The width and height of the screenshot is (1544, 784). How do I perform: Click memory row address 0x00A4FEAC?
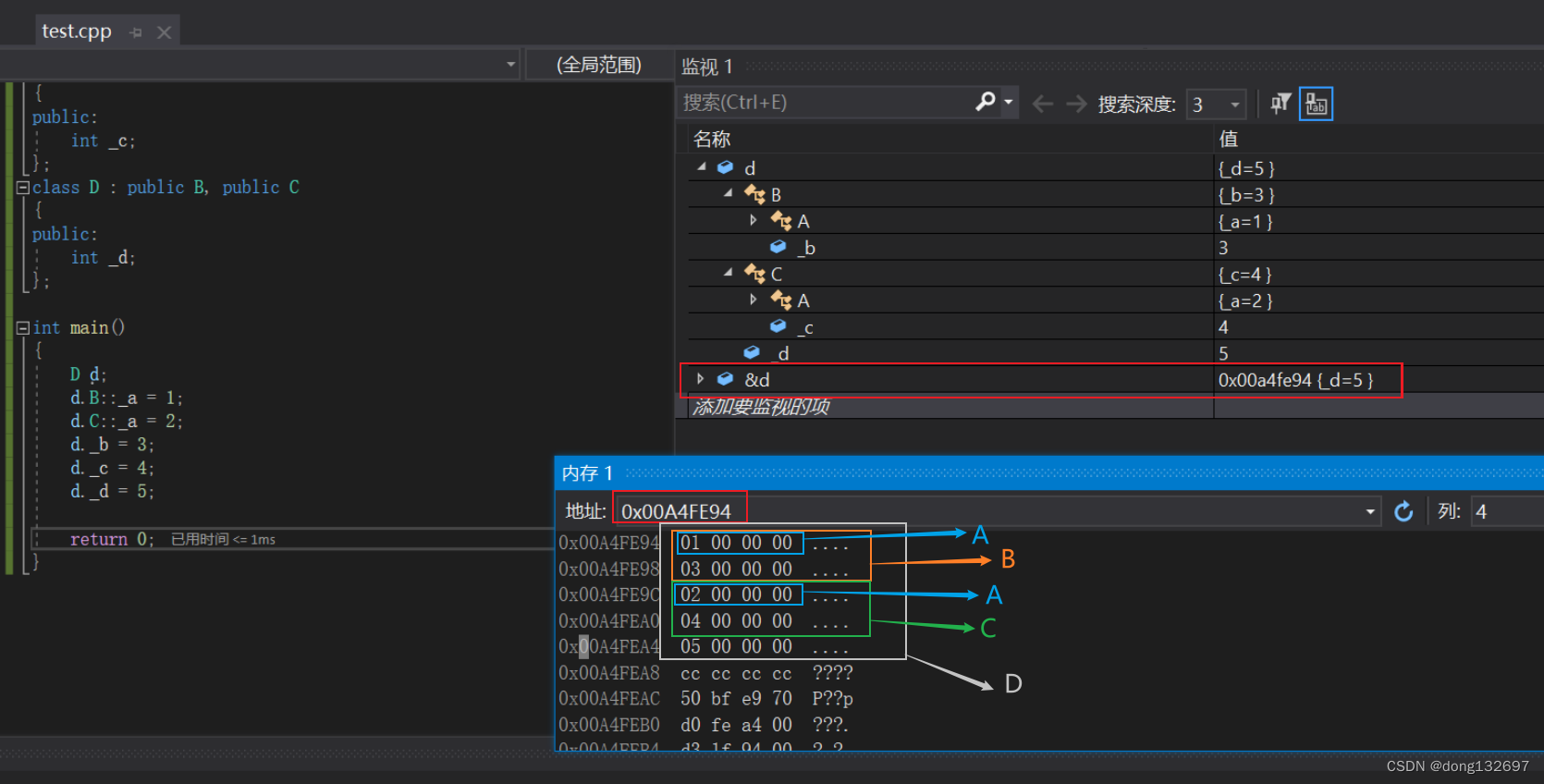(x=609, y=698)
